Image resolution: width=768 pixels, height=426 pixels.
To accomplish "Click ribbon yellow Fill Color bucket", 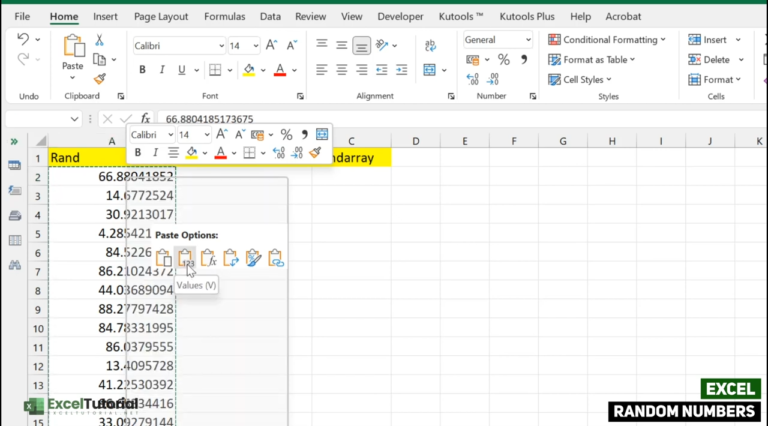I will click(x=249, y=70).
